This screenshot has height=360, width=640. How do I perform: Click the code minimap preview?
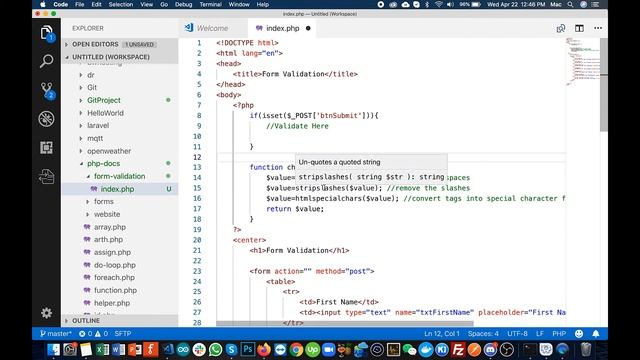pyautogui.click(x=583, y=61)
